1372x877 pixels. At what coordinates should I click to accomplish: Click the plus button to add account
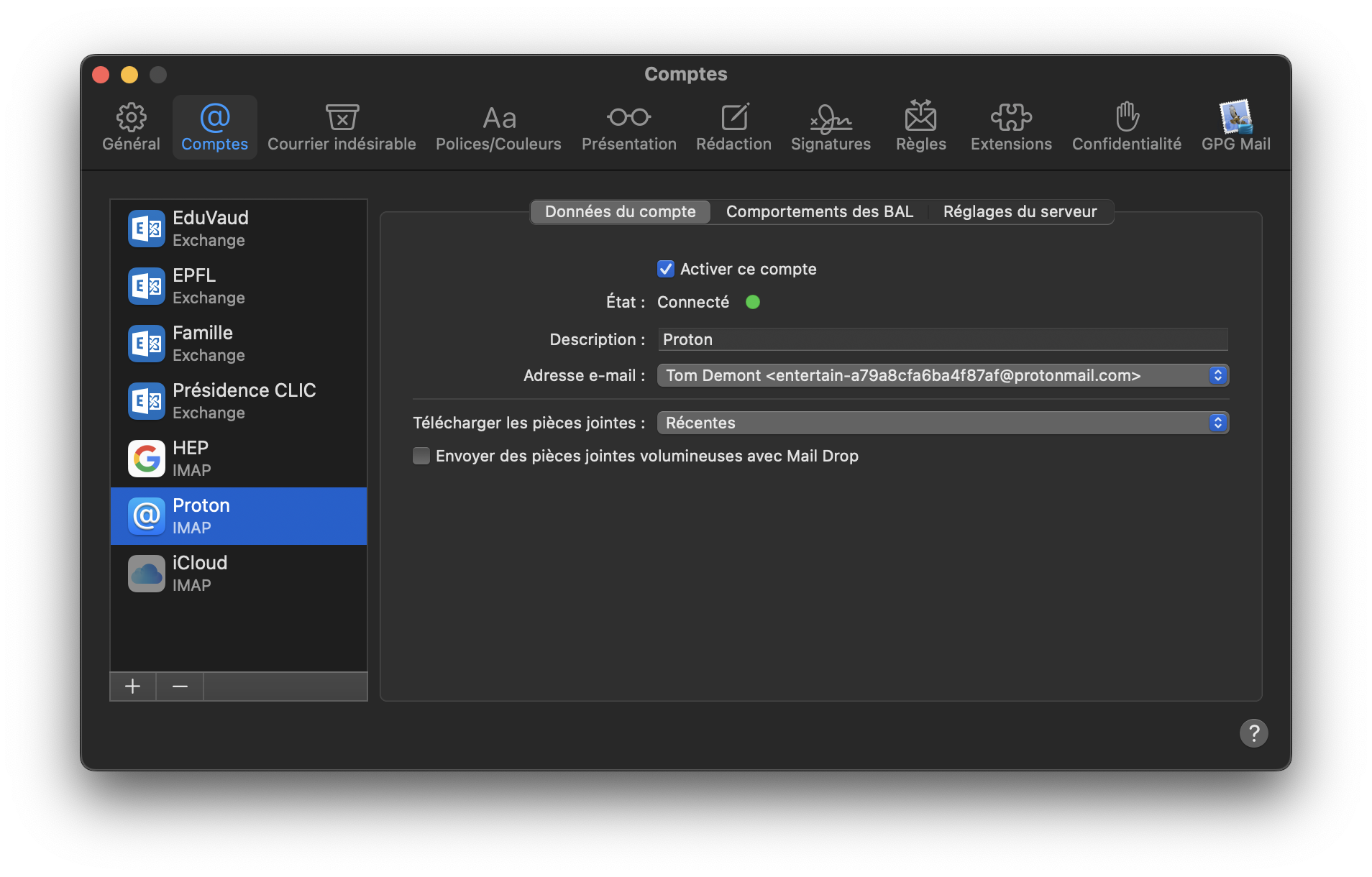pos(133,687)
